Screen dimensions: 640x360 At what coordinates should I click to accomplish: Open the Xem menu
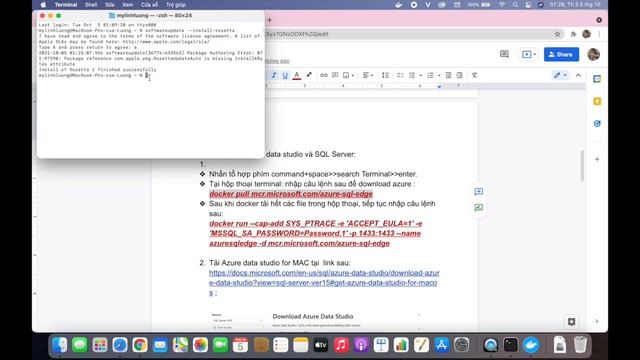coord(128,5)
